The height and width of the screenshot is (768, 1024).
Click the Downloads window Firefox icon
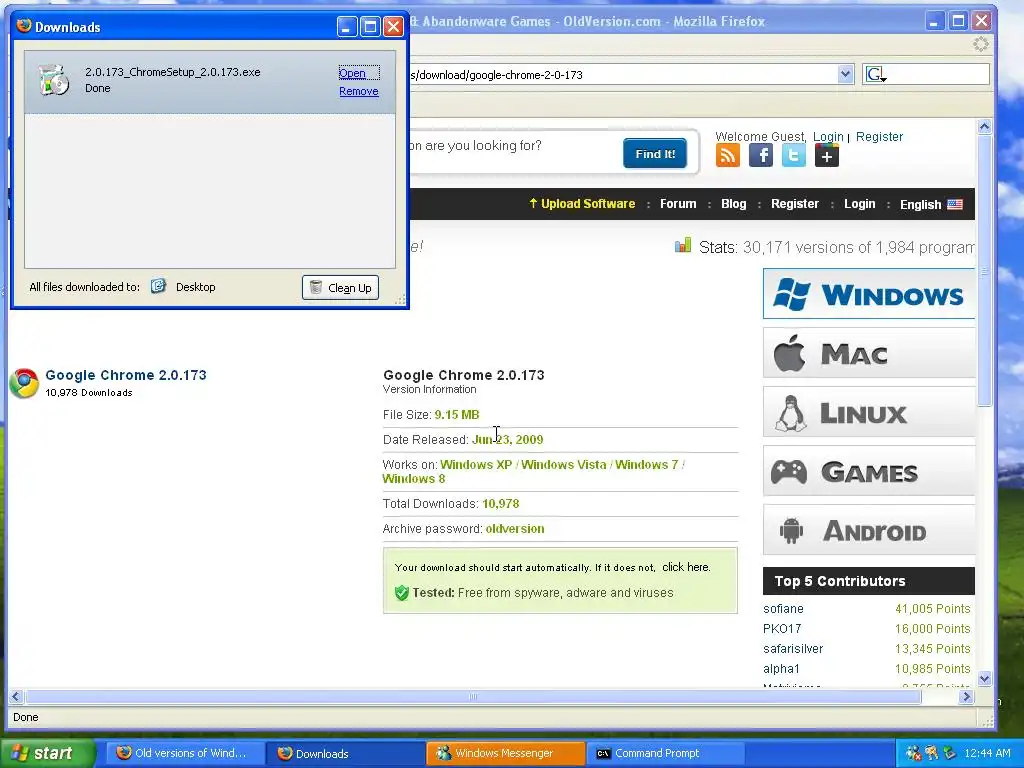(24, 26)
